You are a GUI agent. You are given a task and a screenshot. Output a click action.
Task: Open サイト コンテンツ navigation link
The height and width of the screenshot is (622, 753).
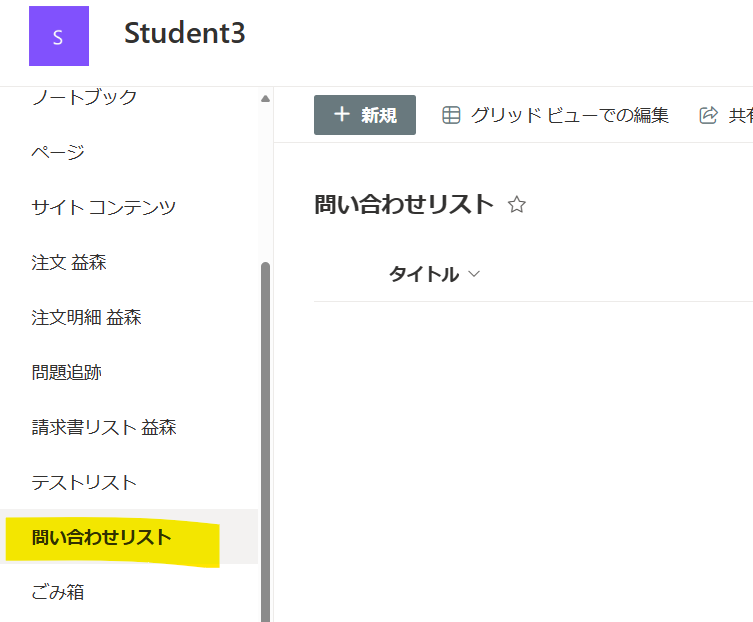[x=104, y=207]
